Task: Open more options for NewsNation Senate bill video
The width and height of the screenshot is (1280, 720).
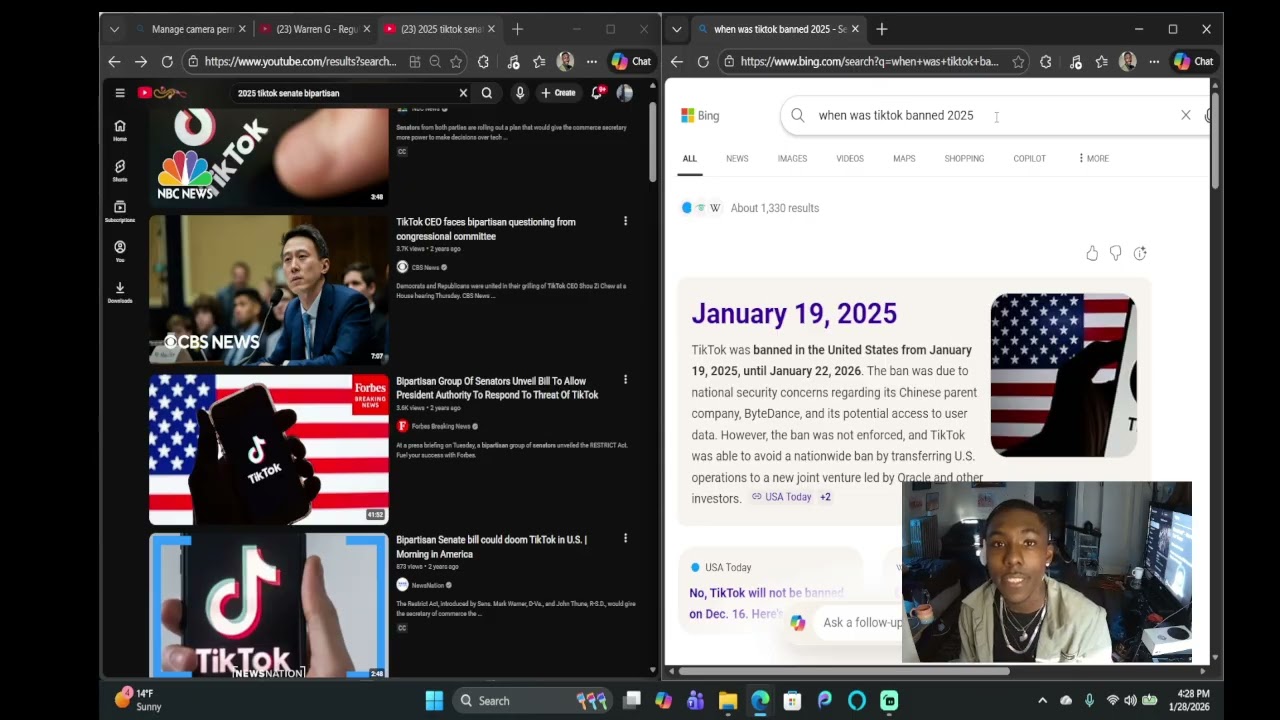Action: (x=625, y=538)
